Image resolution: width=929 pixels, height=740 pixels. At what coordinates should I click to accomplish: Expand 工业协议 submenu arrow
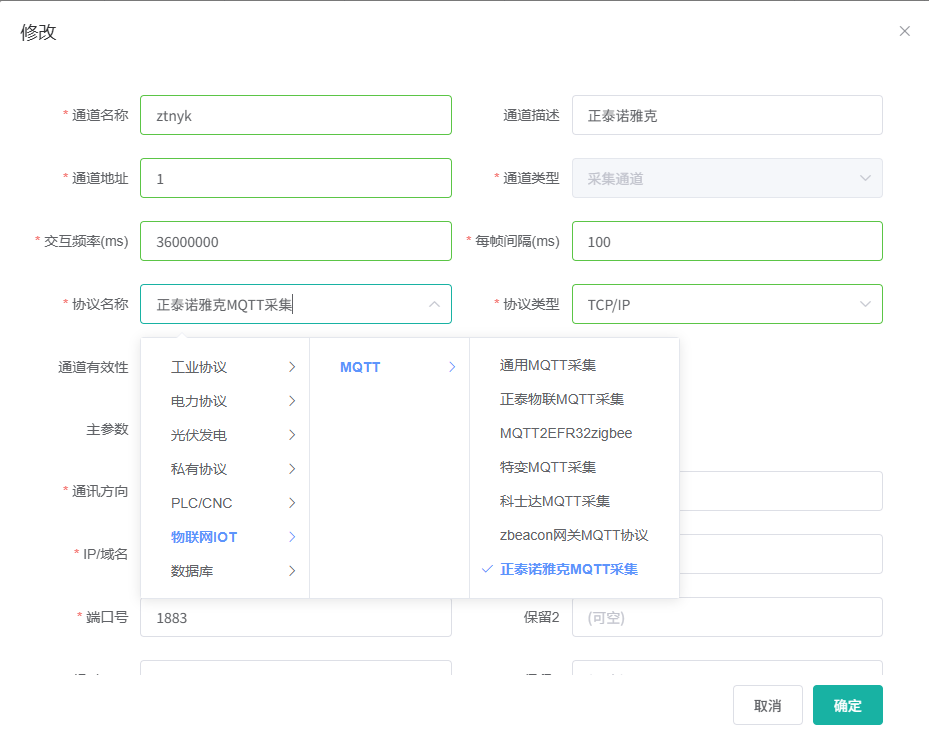pyautogui.click(x=292, y=367)
